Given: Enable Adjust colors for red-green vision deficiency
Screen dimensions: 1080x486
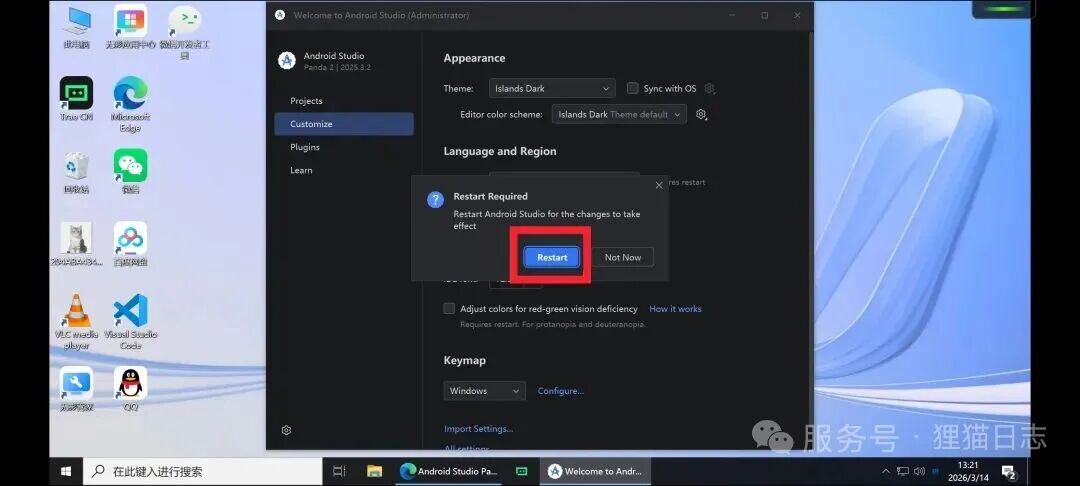Looking at the screenshot, I should tap(449, 308).
